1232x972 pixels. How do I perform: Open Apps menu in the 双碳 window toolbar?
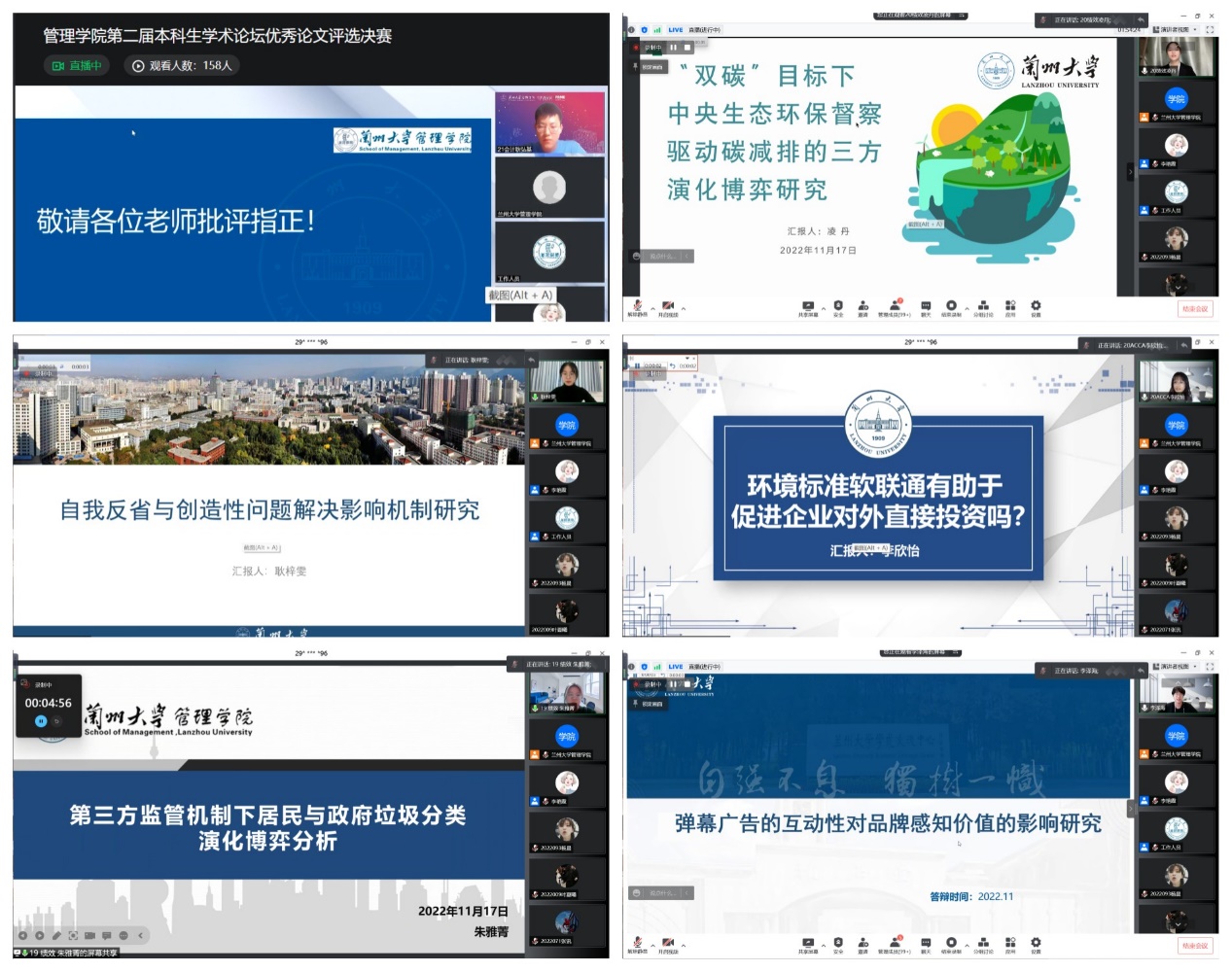(x=1010, y=306)
